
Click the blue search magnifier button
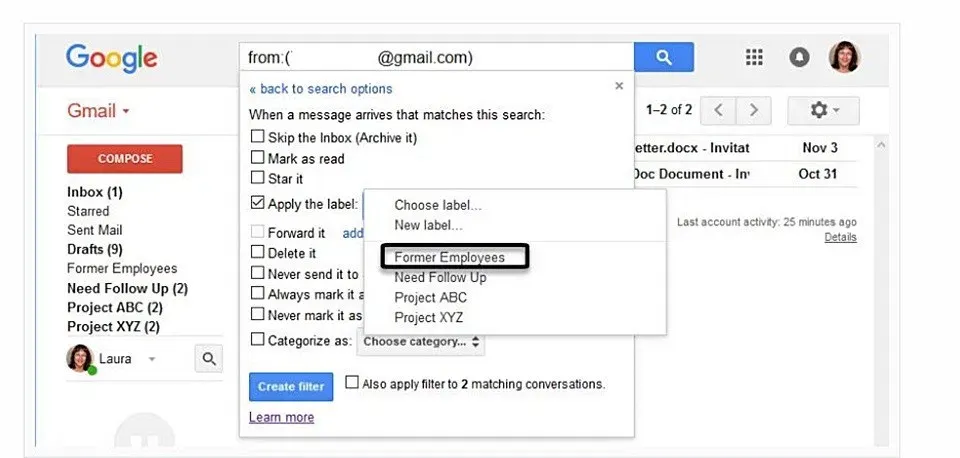(664, 57)
